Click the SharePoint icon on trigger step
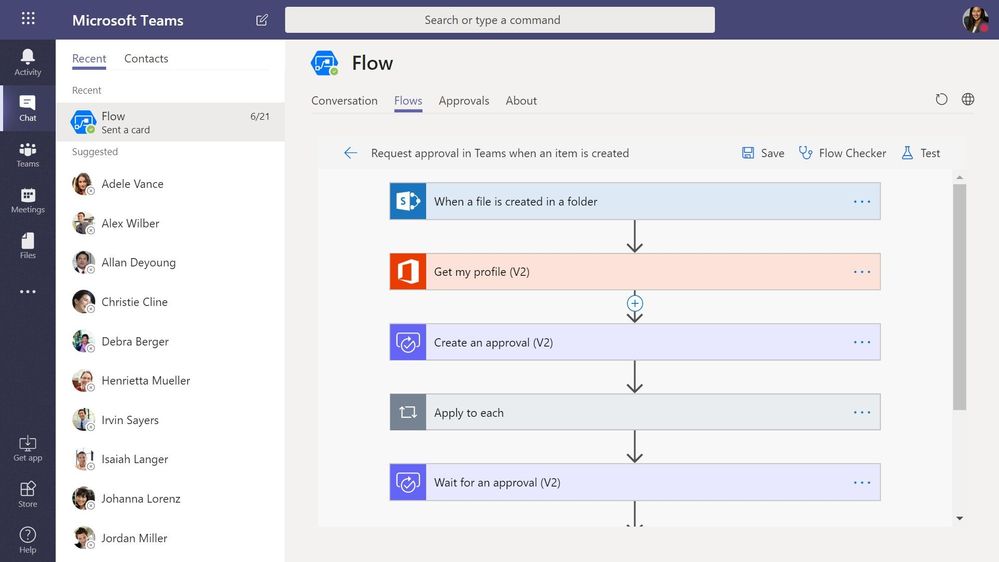This screenshot has height=562, width=999. 408,201
